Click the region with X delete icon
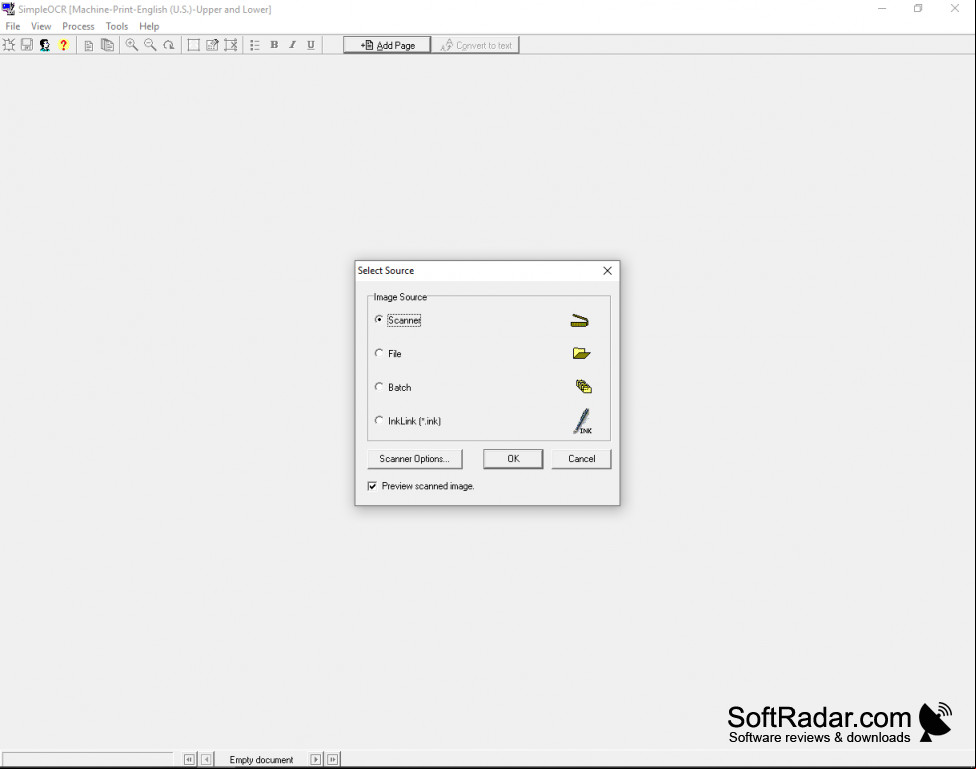The image size is (976, 769). [x=231, y=45]
